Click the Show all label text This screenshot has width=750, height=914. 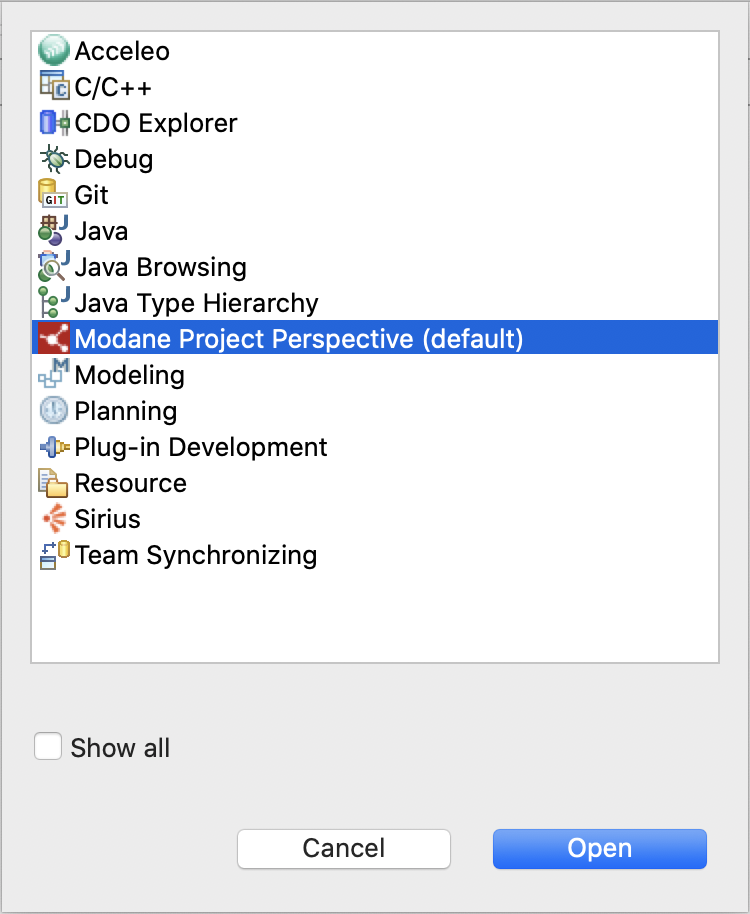(120, 748)
